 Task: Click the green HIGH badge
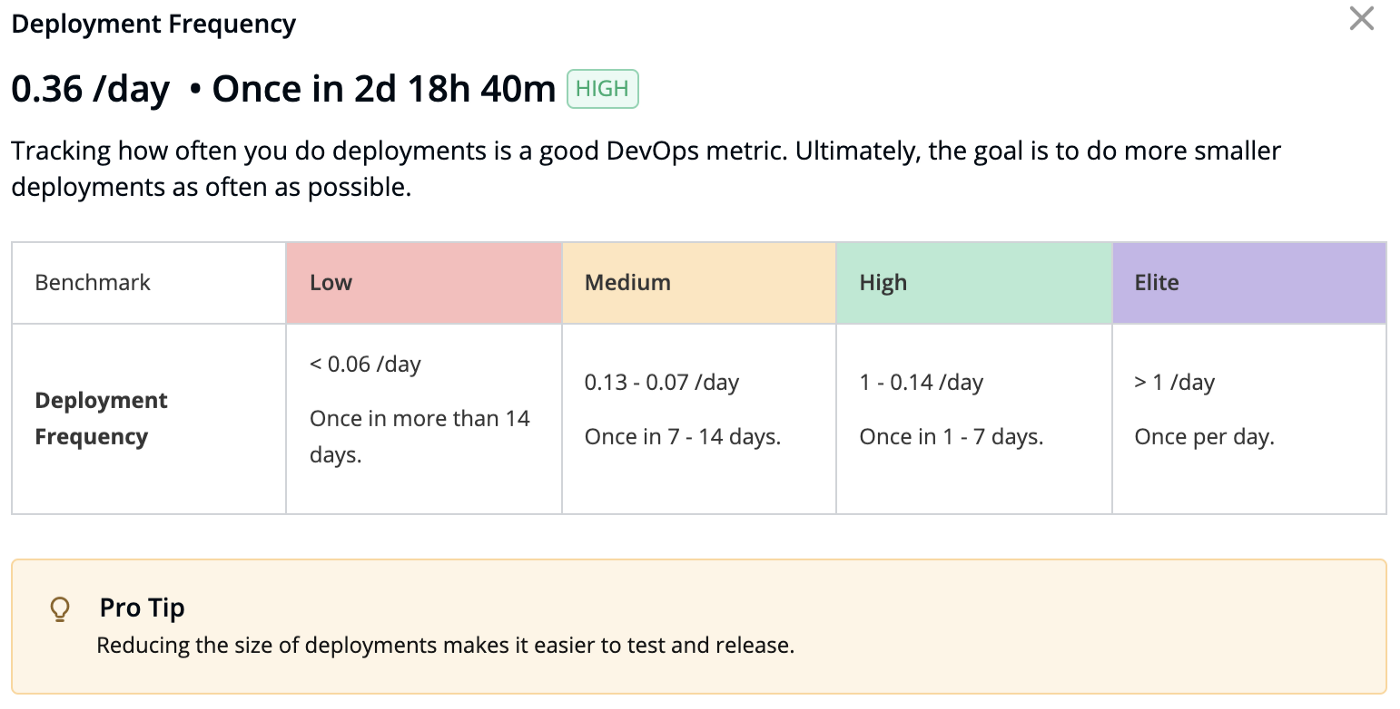[602, 89]
